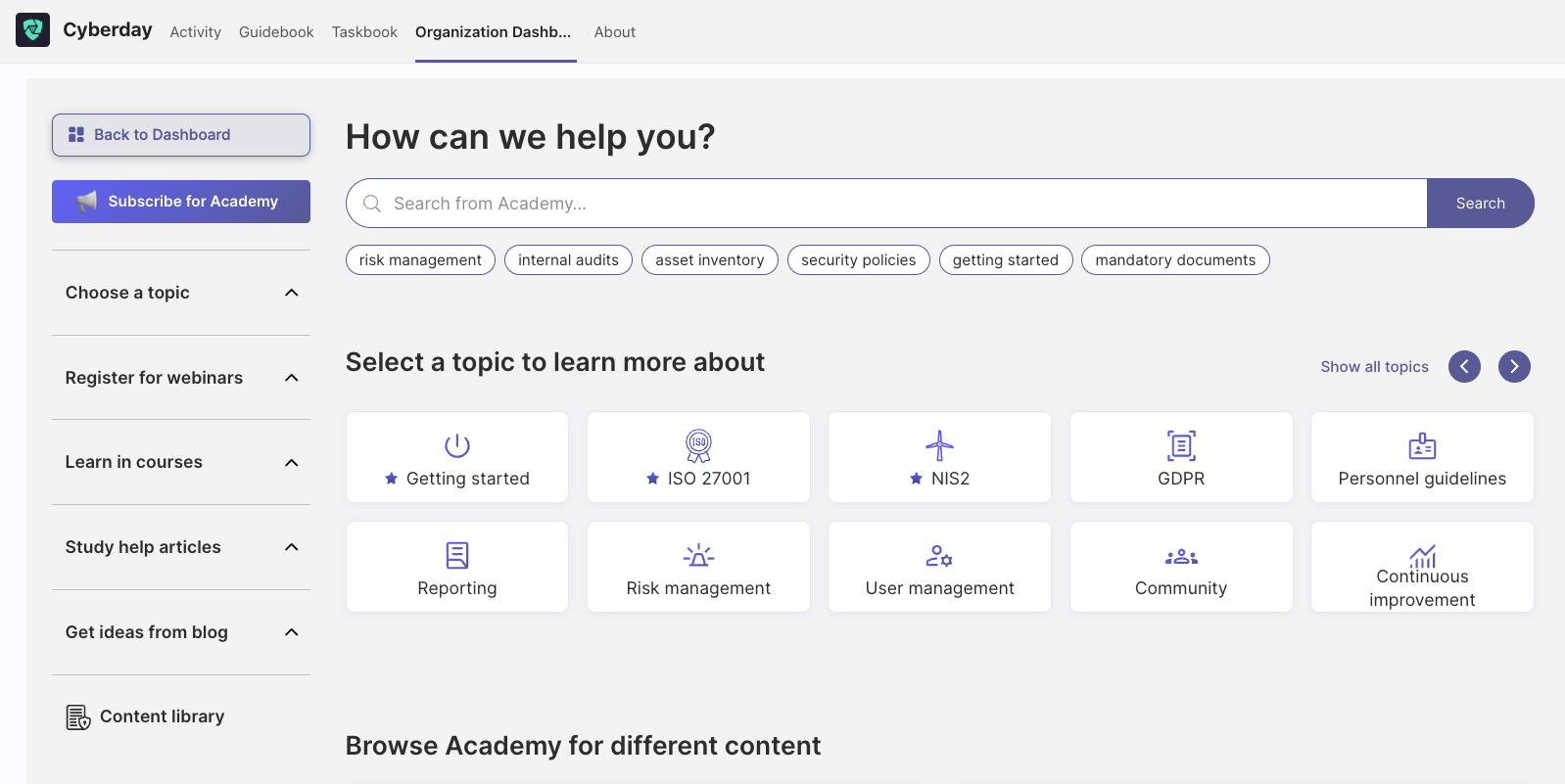
Task: Select the asset inventory search tag
Action: [710, 260]
